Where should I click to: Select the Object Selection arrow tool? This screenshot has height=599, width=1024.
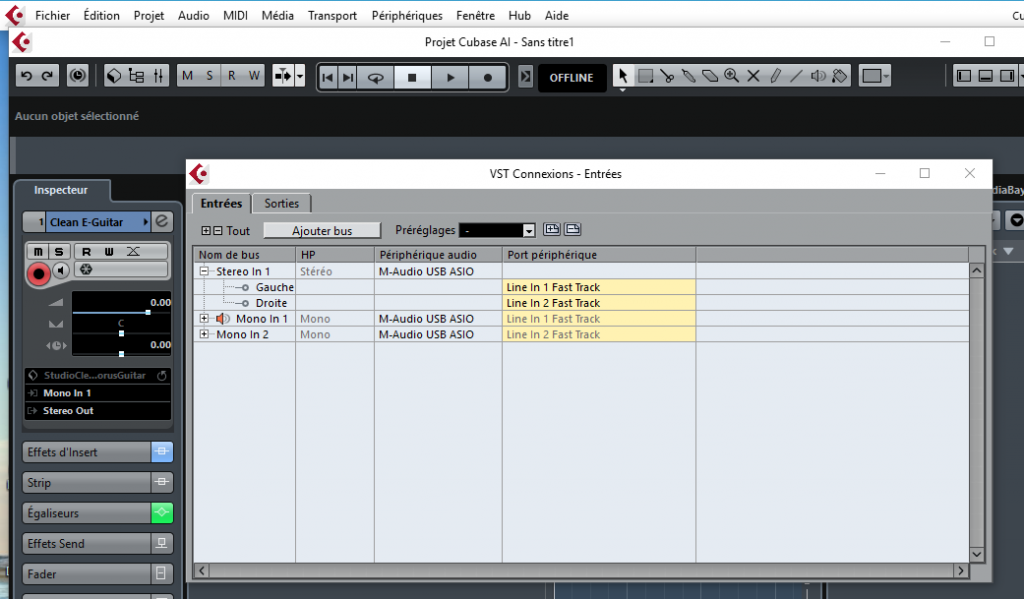[622, 76]
